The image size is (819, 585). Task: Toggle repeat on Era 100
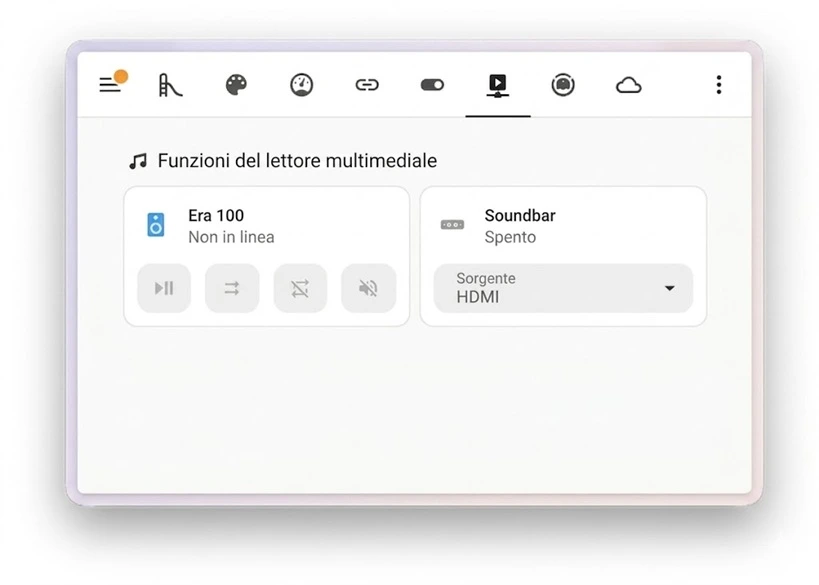tap(300, 288)
